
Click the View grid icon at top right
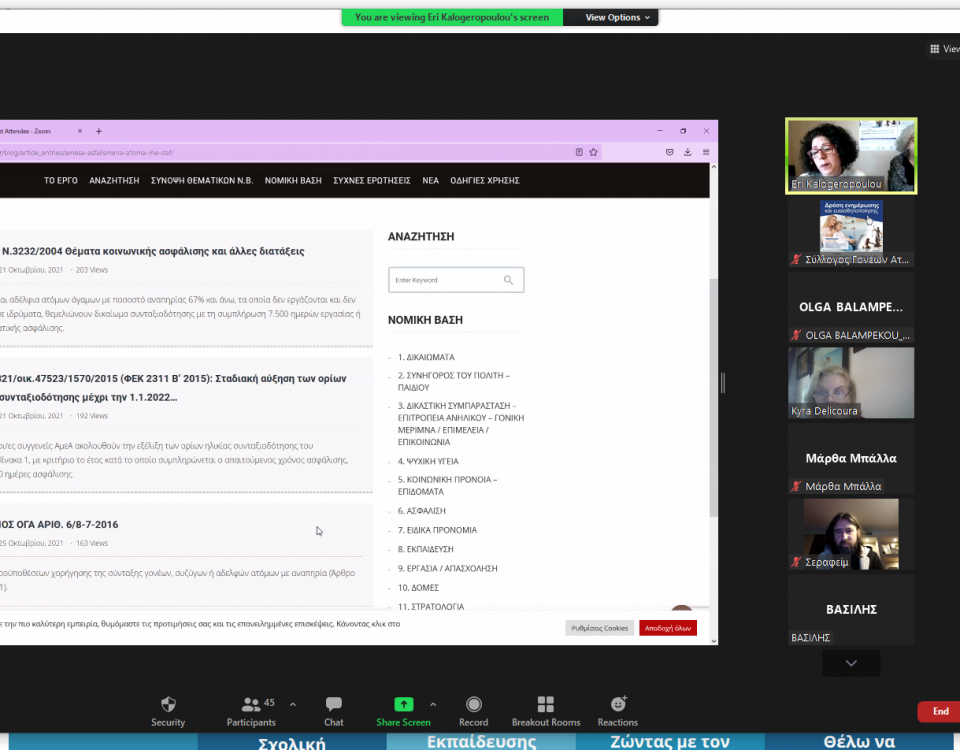[x=934, y=49]
